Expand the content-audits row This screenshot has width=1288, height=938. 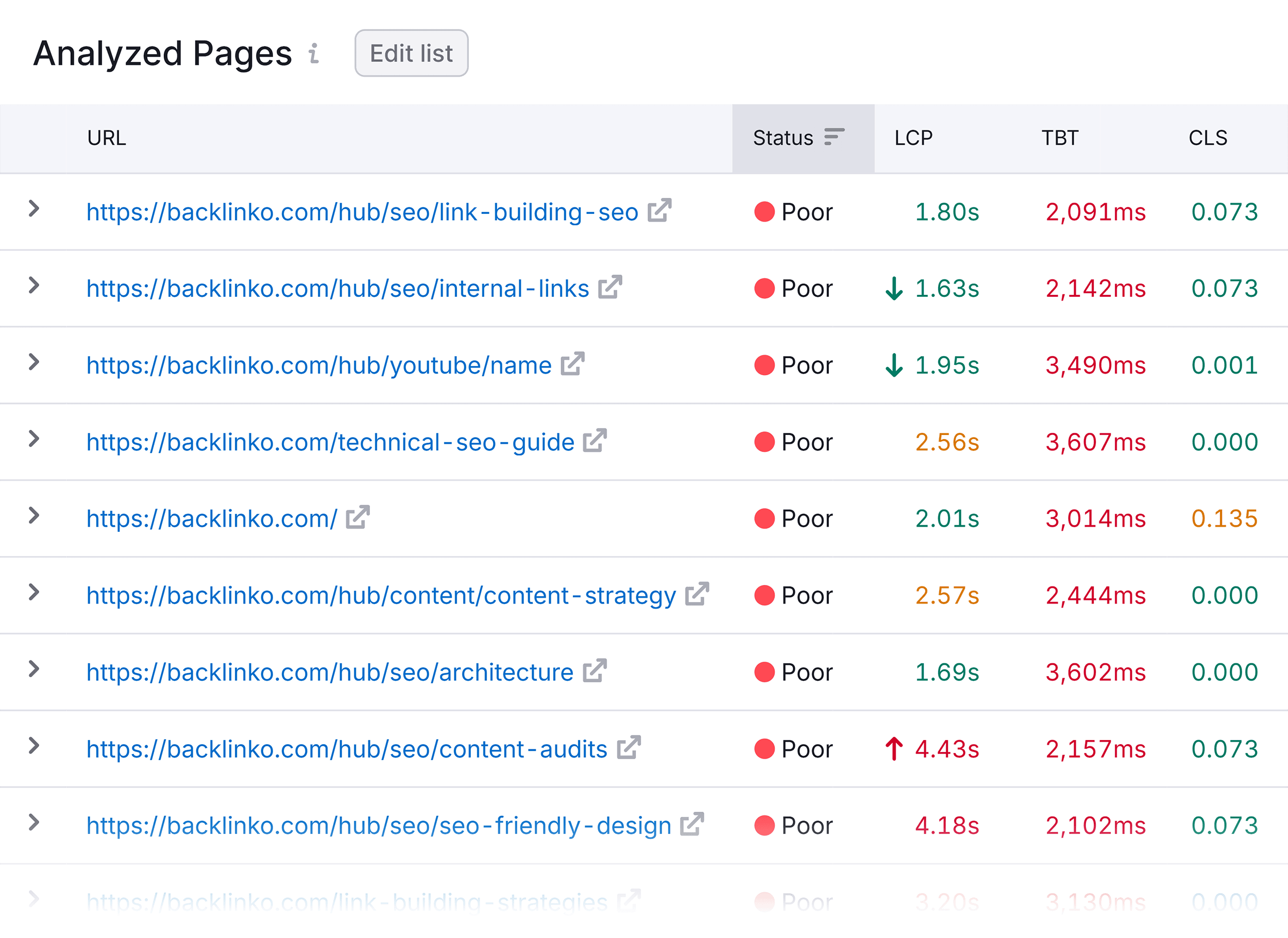pyautogui.click(x=34, y=745)
